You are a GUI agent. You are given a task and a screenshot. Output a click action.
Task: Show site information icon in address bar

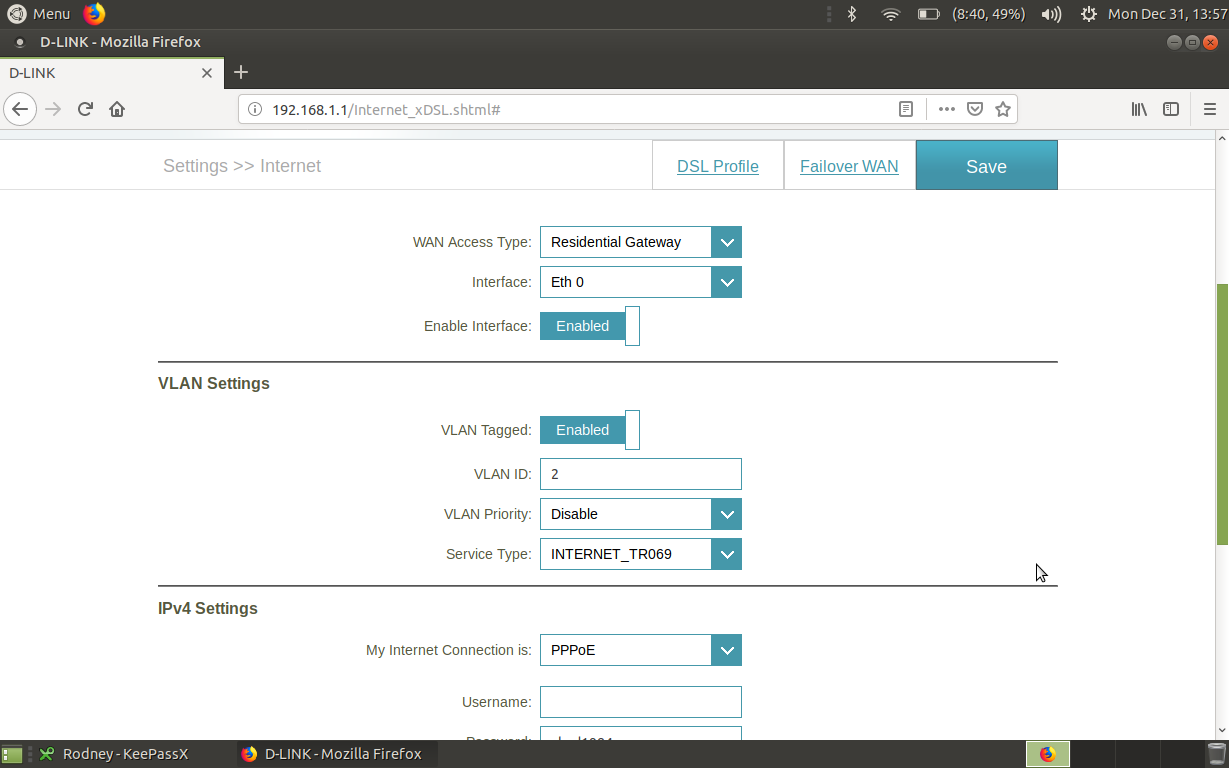click(254, 109)
